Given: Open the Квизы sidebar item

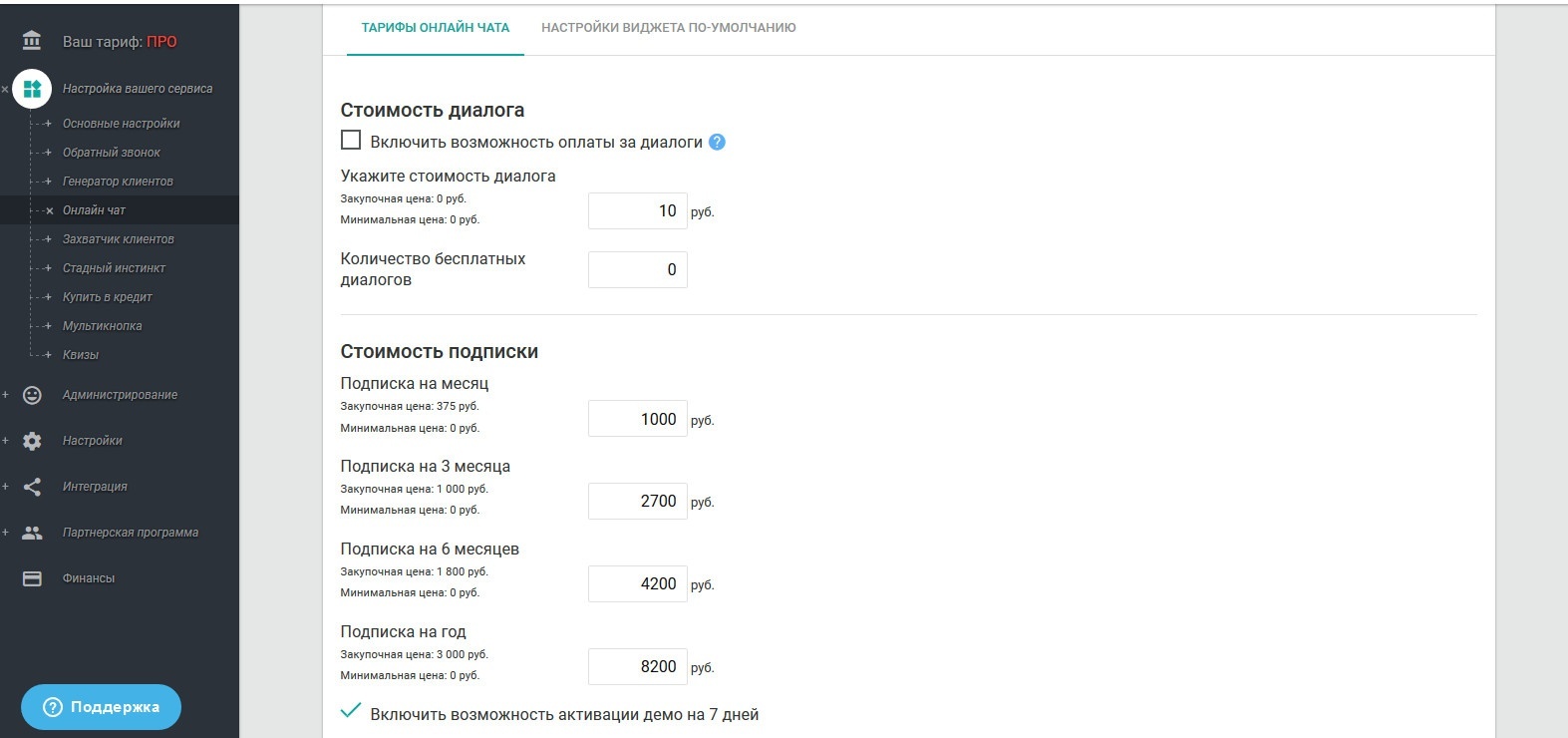Looking at the screenshot, I should pos(81,355).
